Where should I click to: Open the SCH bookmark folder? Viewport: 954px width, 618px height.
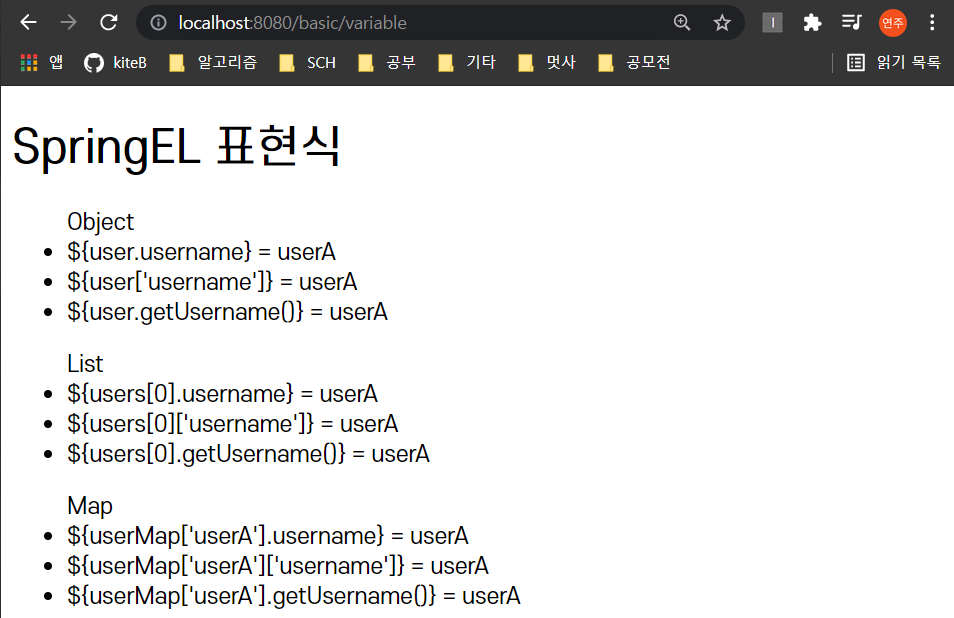(307, 62)
